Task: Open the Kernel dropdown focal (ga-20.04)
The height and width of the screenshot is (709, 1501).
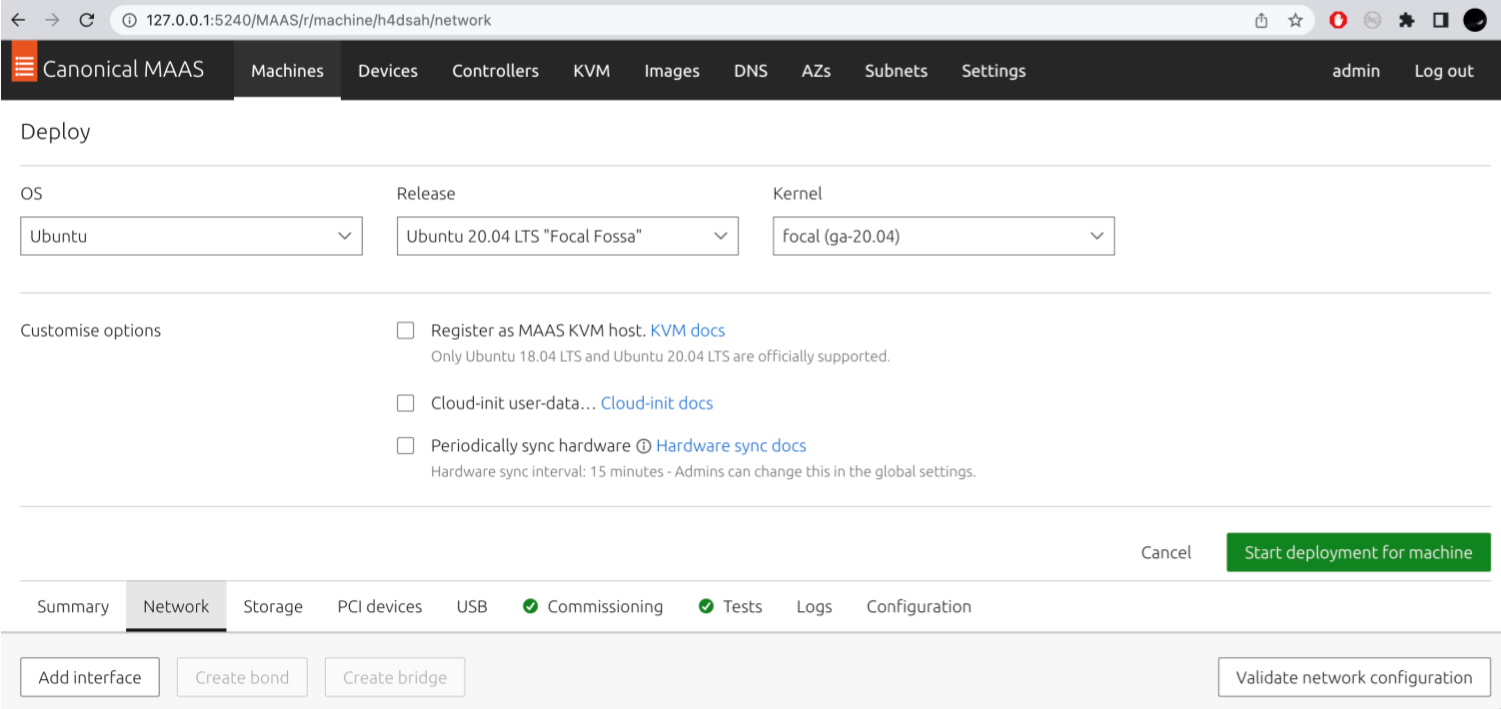Action: coord(943,237)
